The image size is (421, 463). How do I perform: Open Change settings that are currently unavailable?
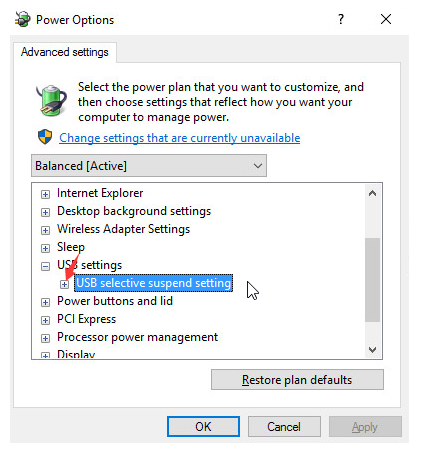point(180,138)
